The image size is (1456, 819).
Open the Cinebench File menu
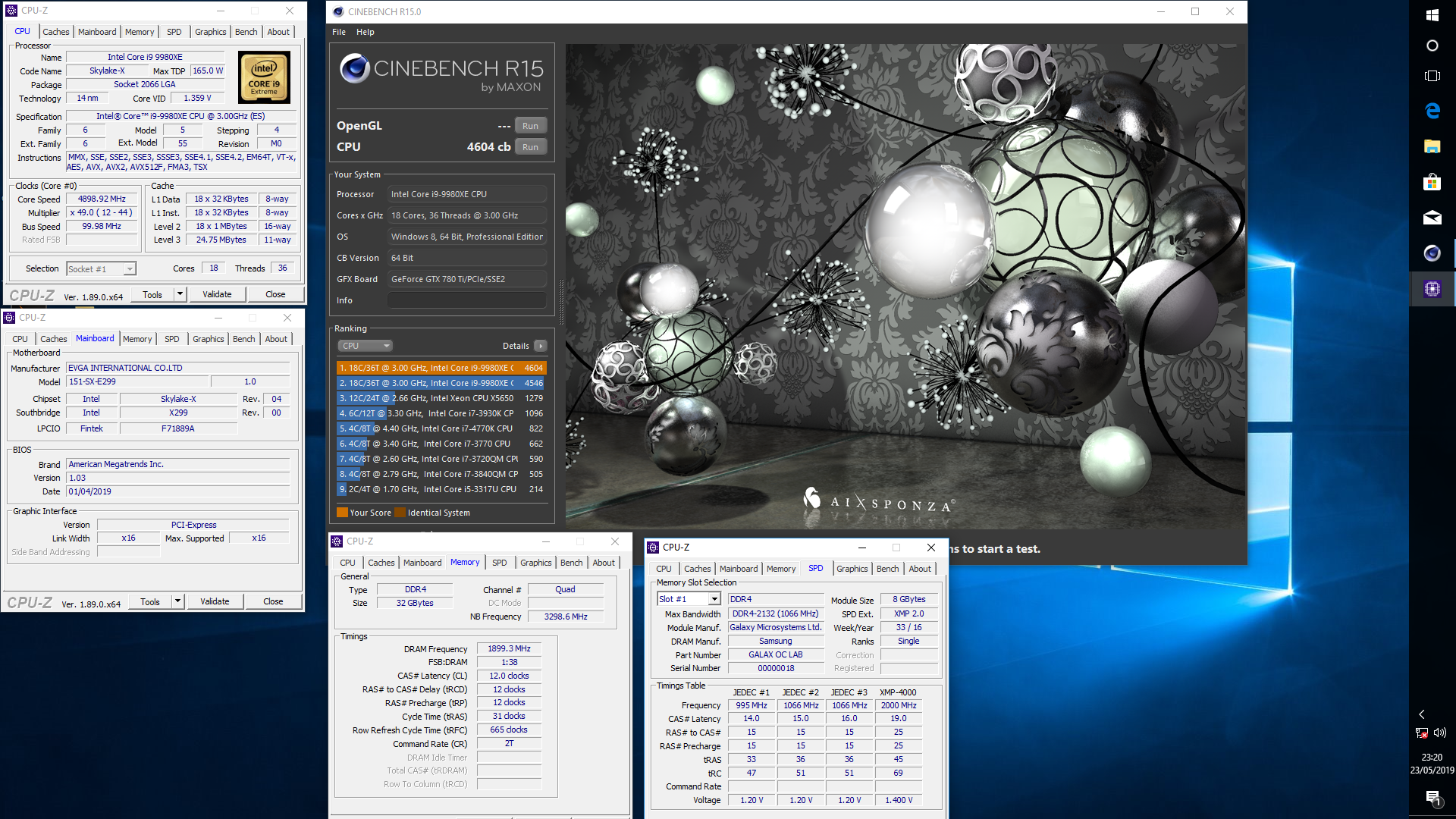click(339, 32)
